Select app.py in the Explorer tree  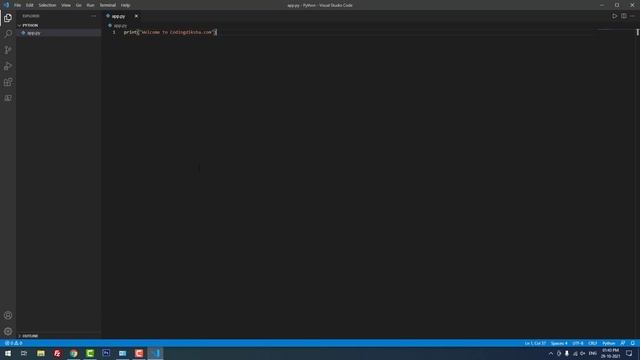tap(59, 33)
